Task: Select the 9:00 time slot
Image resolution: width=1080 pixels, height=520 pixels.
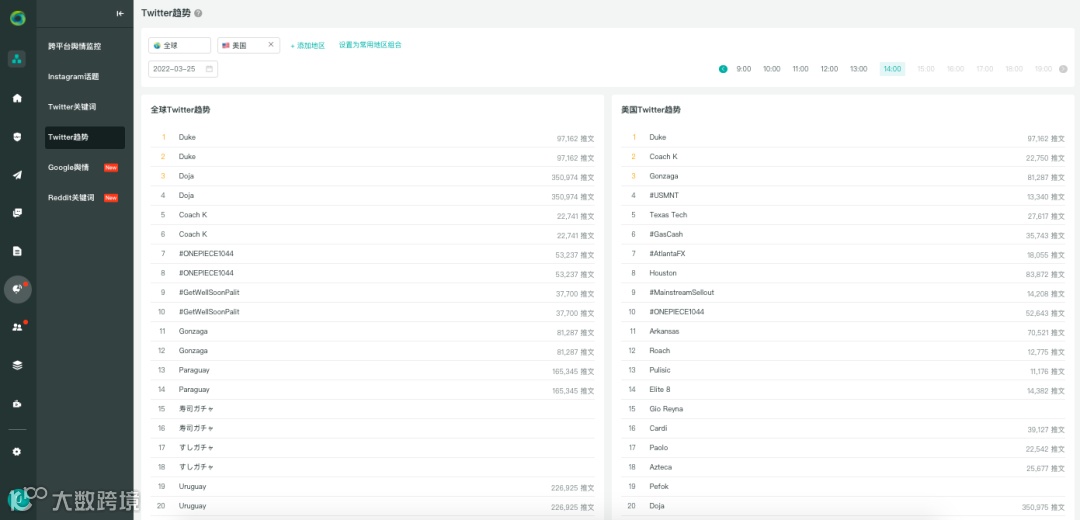Action: (x=744, y=69)
